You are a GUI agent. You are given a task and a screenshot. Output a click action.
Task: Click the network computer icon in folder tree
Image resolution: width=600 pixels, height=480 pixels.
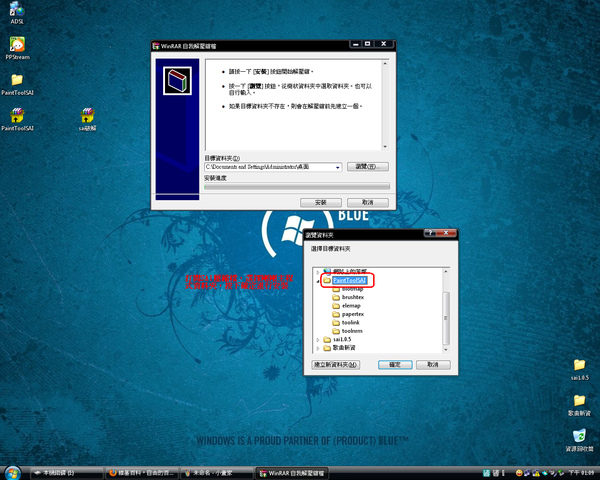click(326, 271)
